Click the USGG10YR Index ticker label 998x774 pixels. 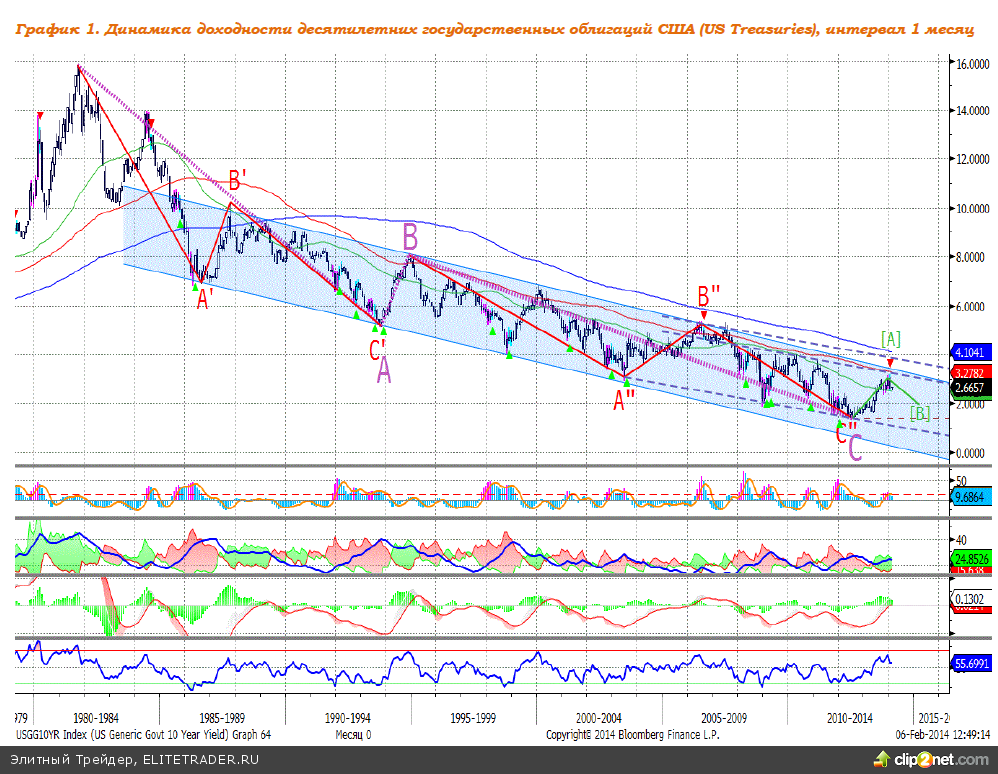(143, 735)
